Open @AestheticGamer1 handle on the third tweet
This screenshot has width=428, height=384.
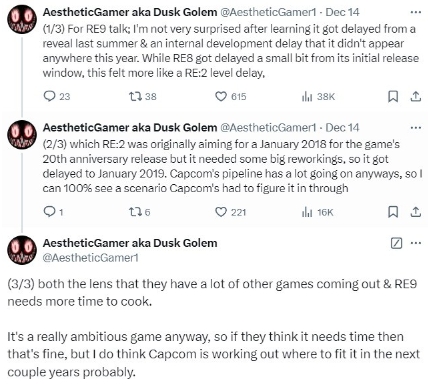(91, 258)
